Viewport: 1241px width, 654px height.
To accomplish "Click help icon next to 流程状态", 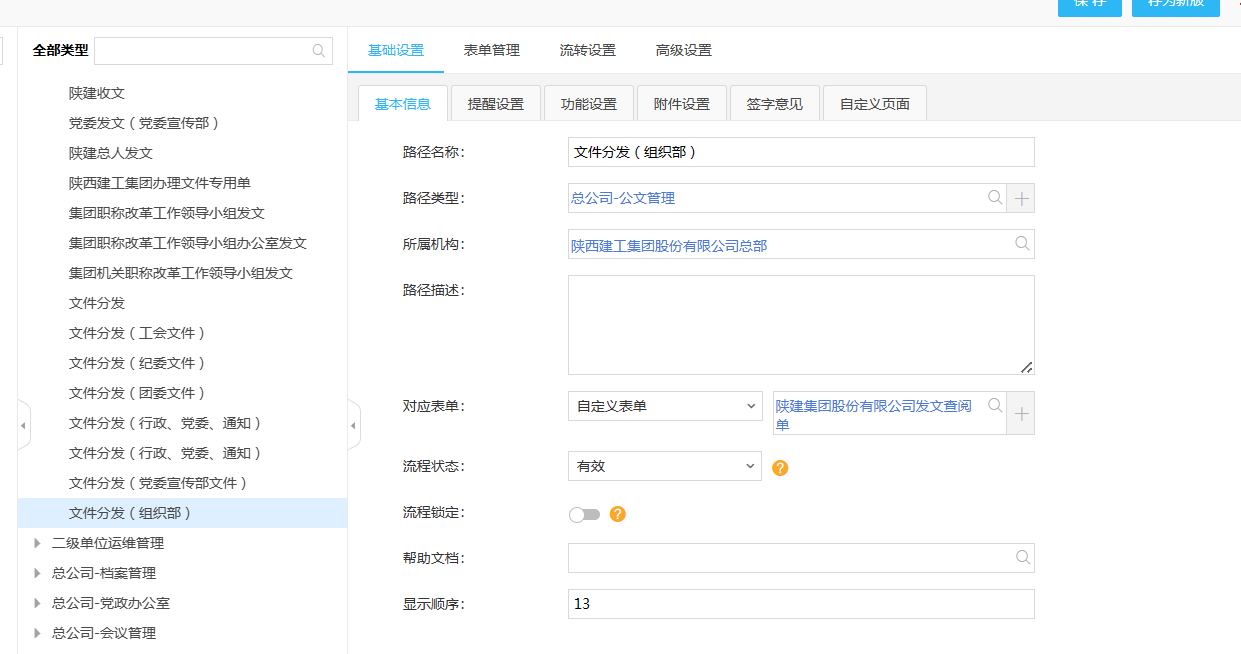I will [780, 467].
